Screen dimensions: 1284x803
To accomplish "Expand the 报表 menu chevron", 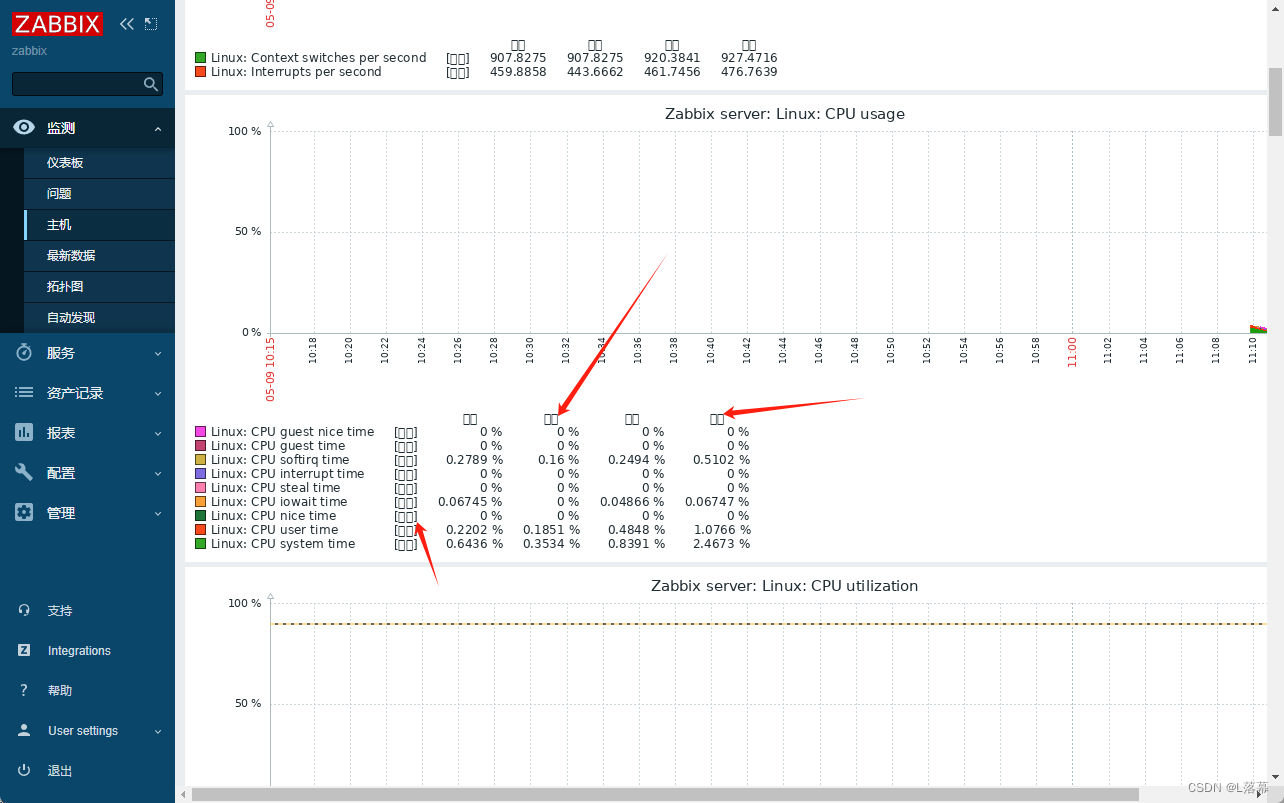I will (158, 434).
